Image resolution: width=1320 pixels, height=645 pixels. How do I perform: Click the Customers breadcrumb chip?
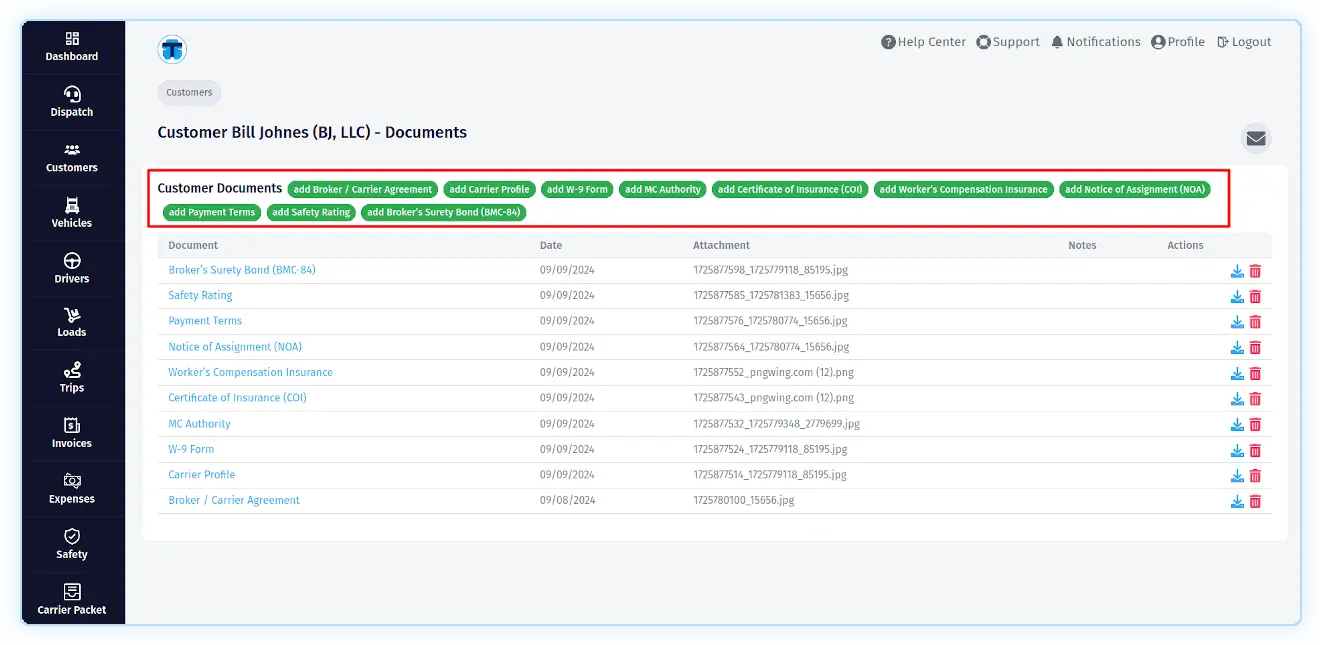(189, 93)
